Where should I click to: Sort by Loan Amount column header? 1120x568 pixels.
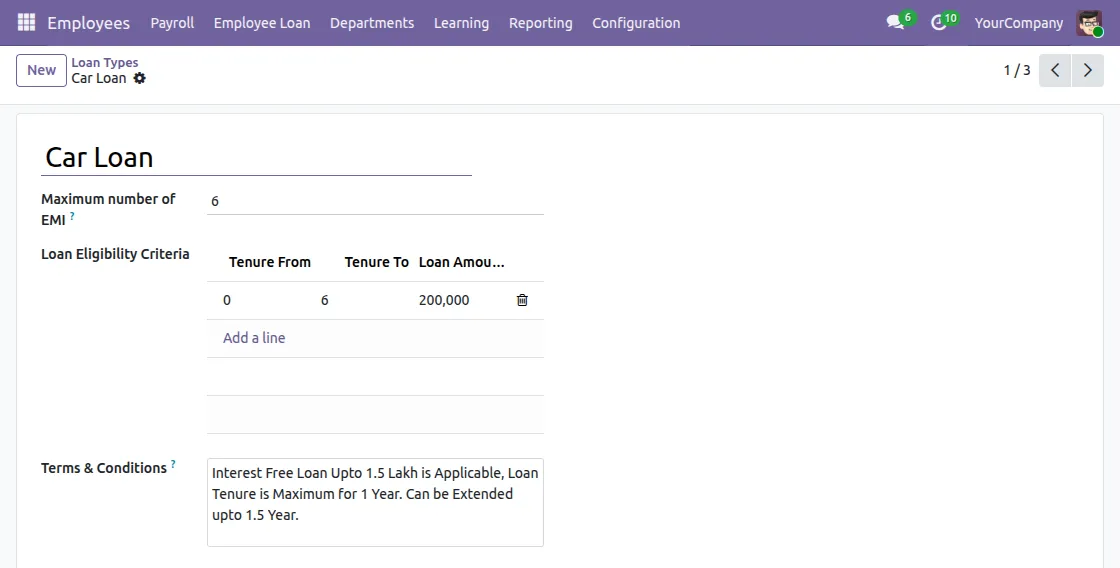(x=461, y=262)
